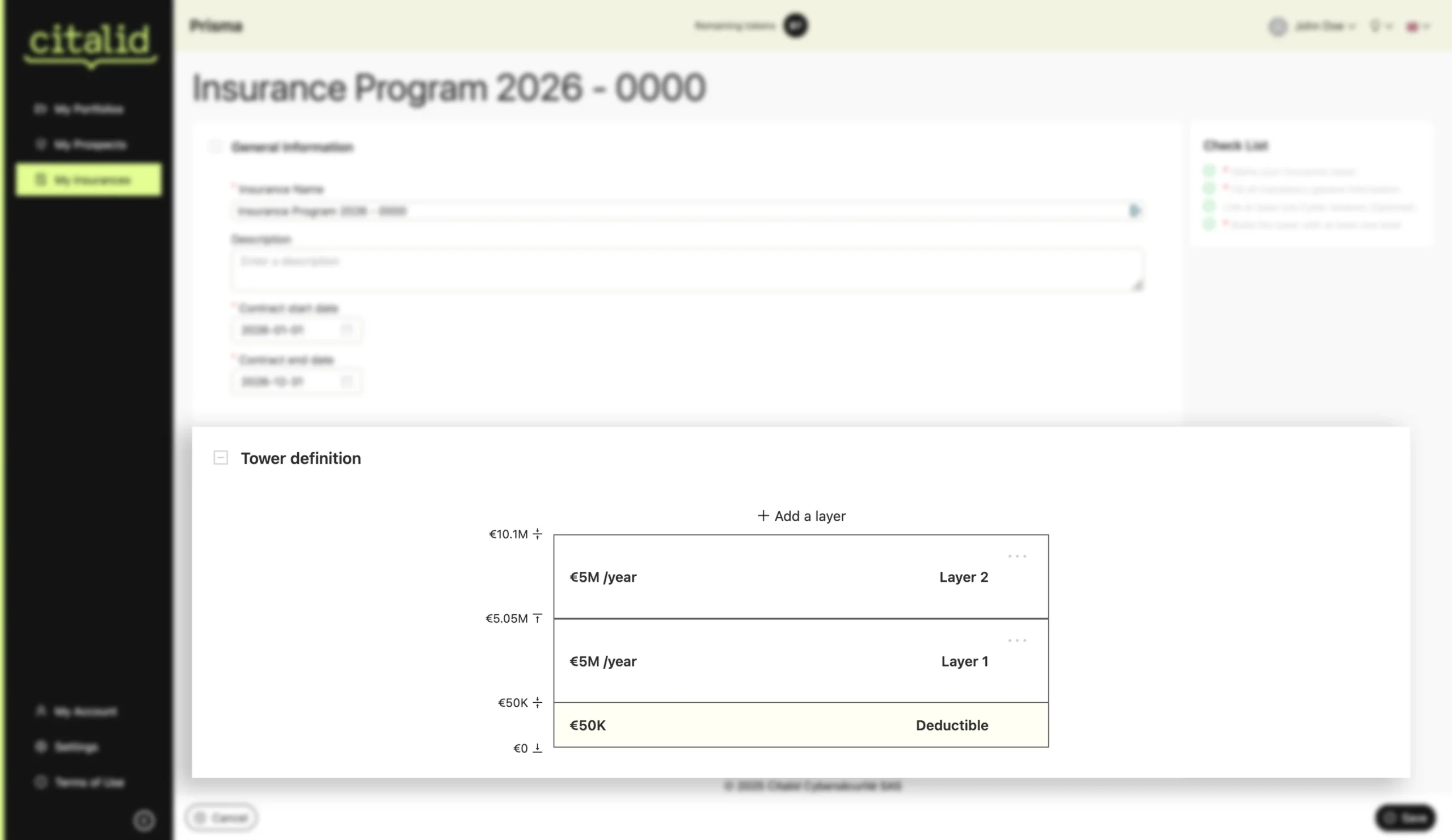Click the icon next to the €0 label
This screenshot has width=1452, height=840.
(x=537, y=748)
